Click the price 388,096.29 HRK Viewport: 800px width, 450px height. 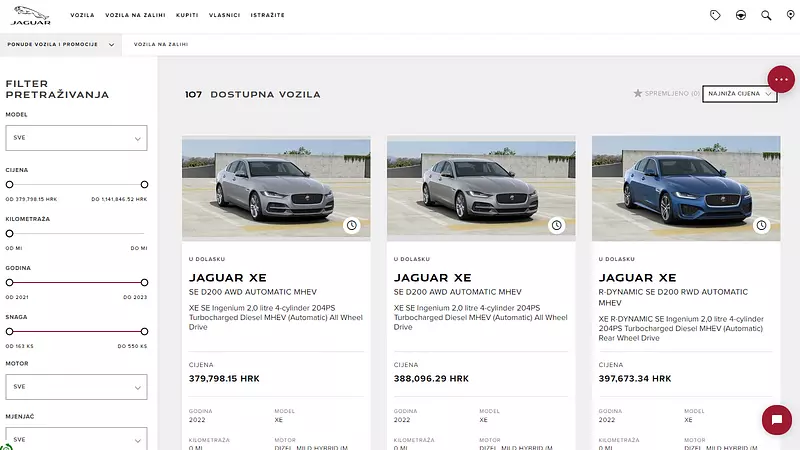(x=431, y=379)
